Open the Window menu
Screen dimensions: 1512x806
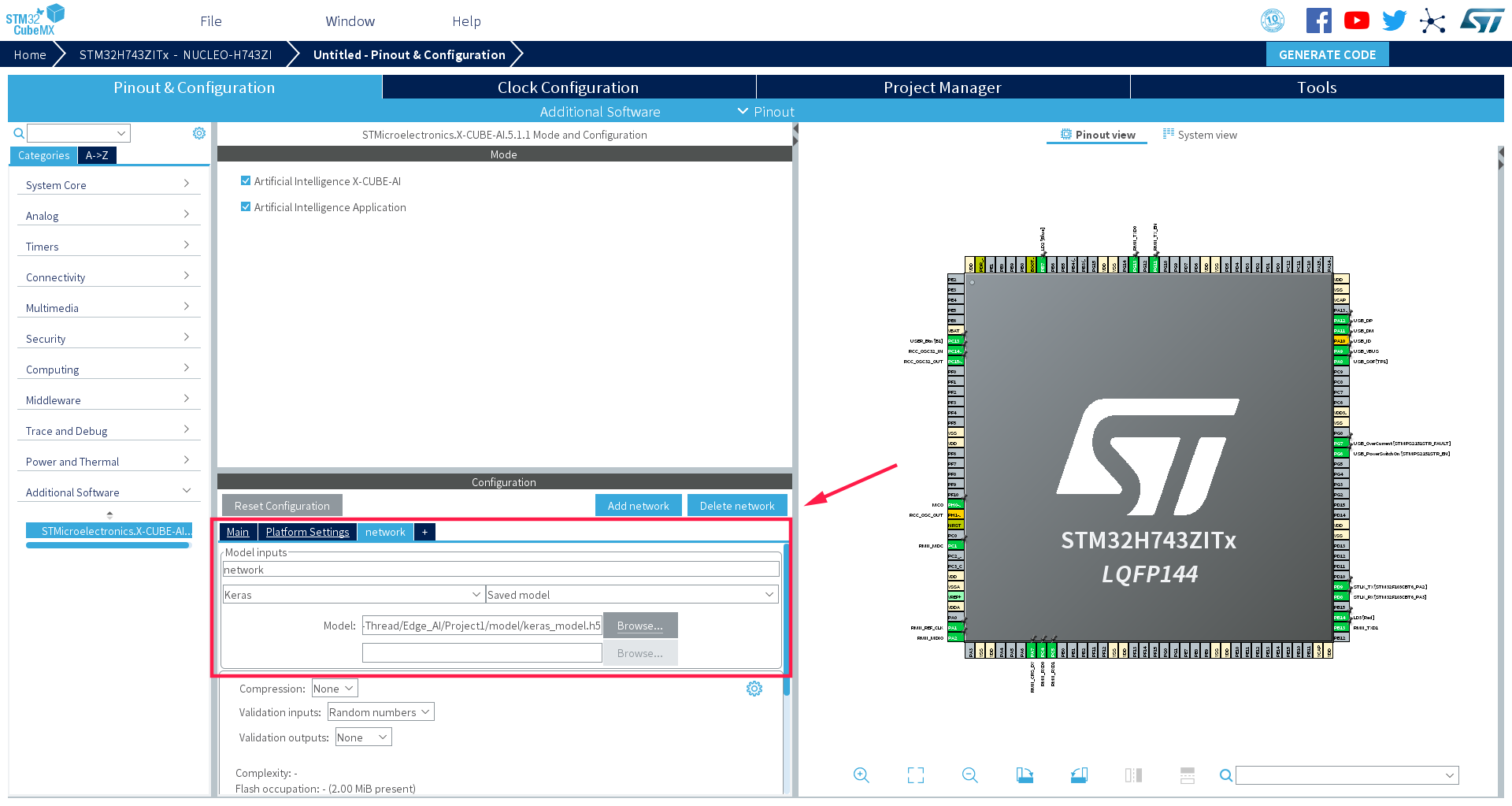pyautogui.click(x=350, y=21)
